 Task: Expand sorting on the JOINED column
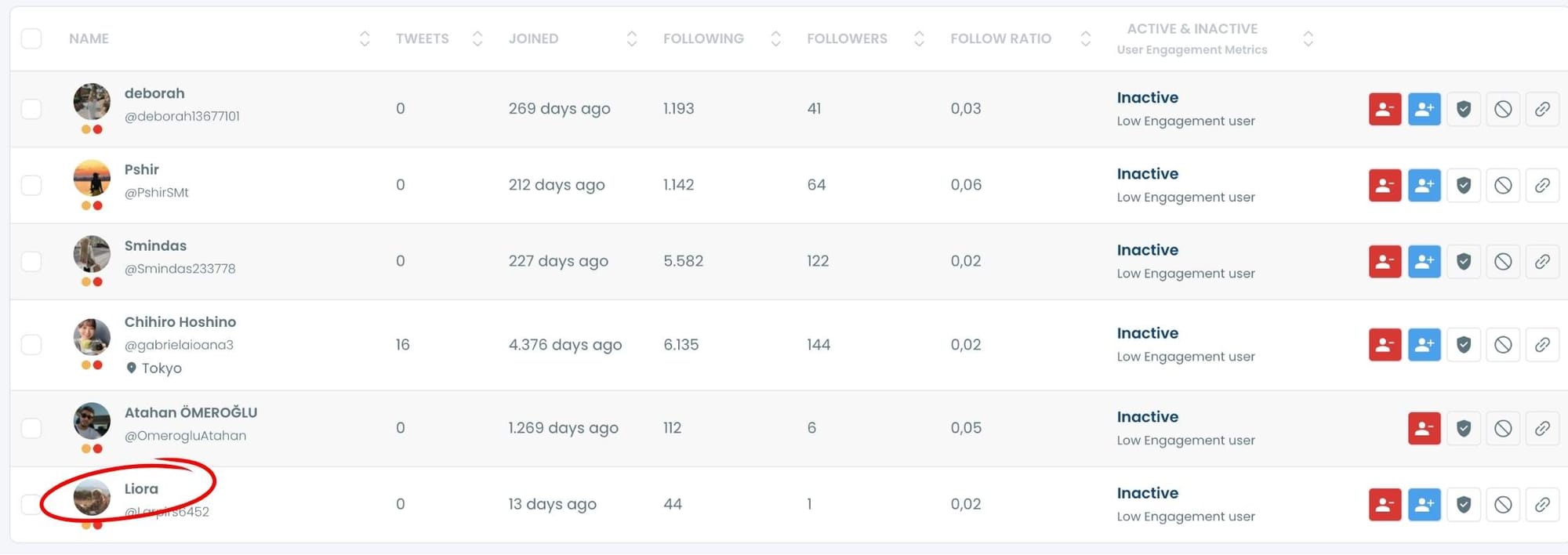[631, 38]
